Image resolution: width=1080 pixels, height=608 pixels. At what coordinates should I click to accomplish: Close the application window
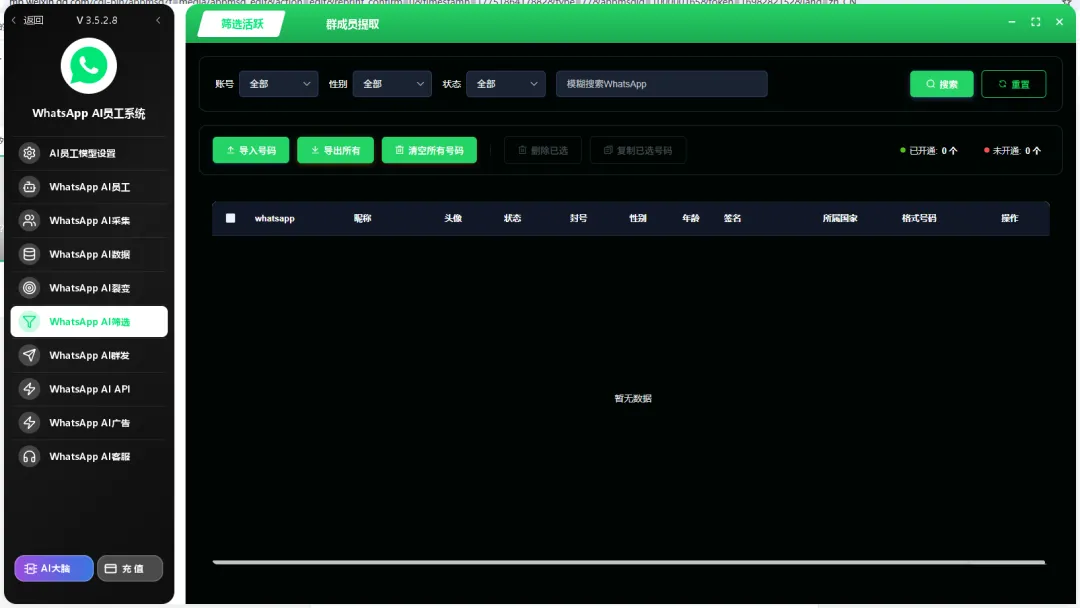coord(1059,22)
